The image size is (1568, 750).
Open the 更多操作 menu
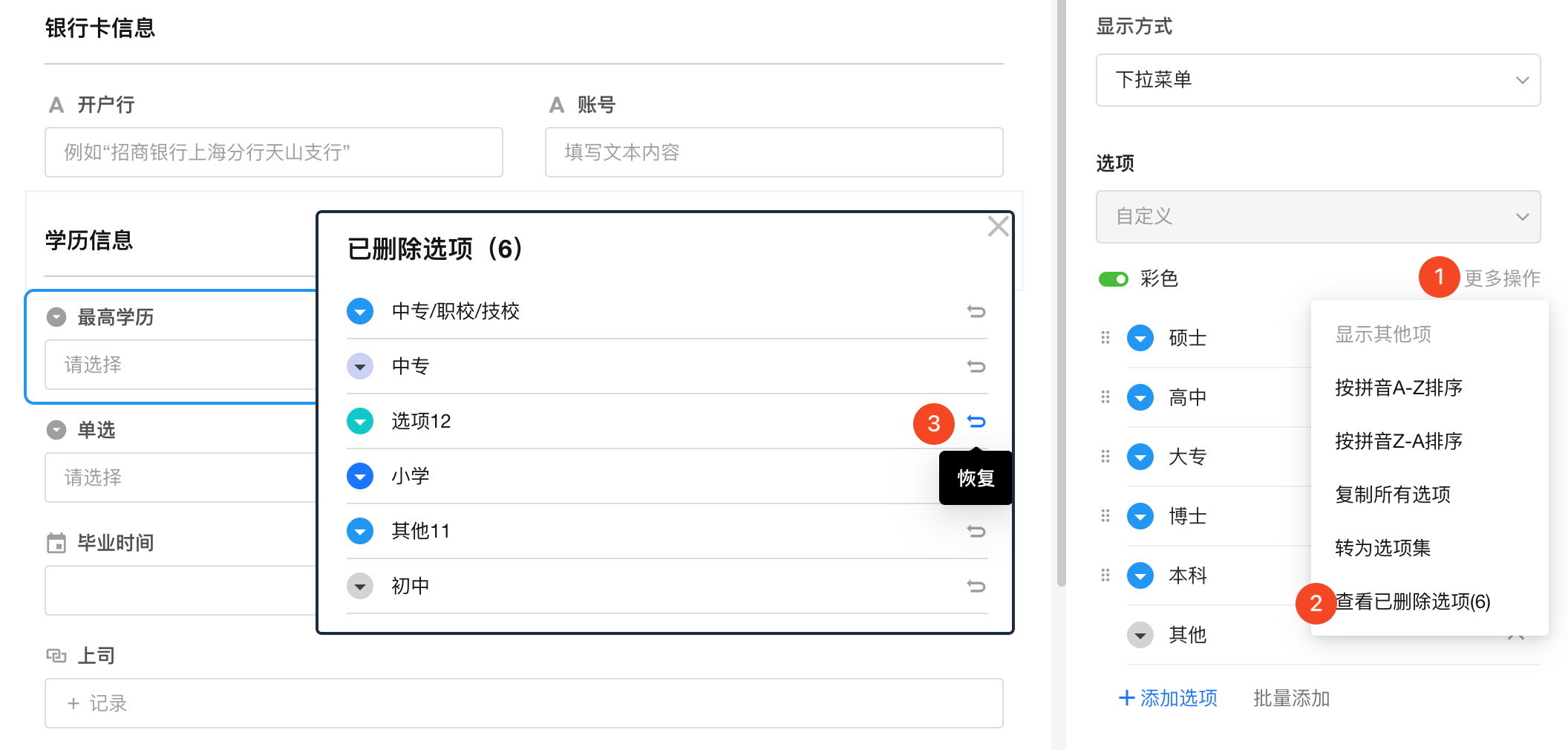(x=1501, y=278)
